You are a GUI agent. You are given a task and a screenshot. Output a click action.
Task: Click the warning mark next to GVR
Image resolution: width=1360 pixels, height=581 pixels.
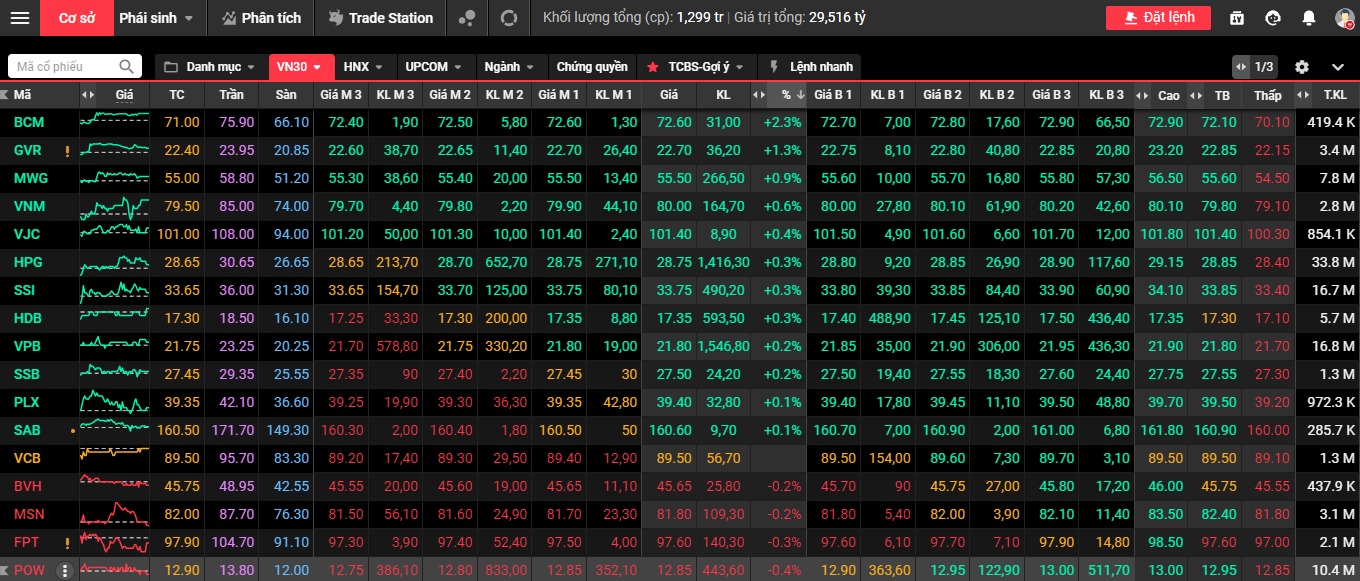pyautogui.click(x=67, y=151)
